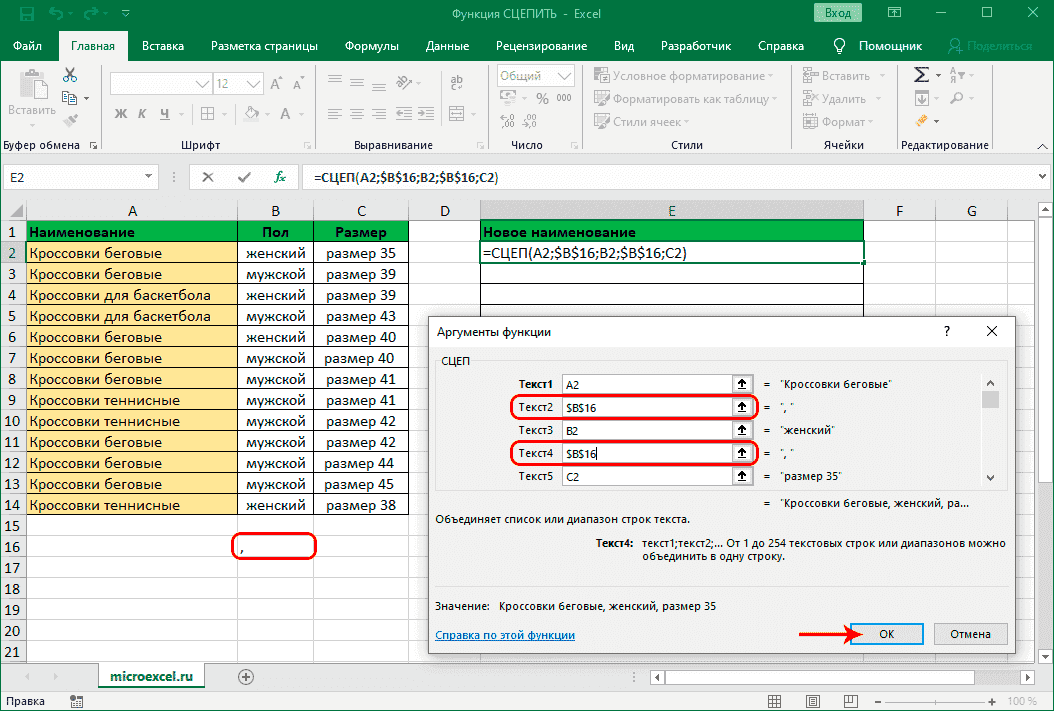Click the AutoSum sigma icon
The width and height of the screenshot is (1054, 711).
coord(921,76)
